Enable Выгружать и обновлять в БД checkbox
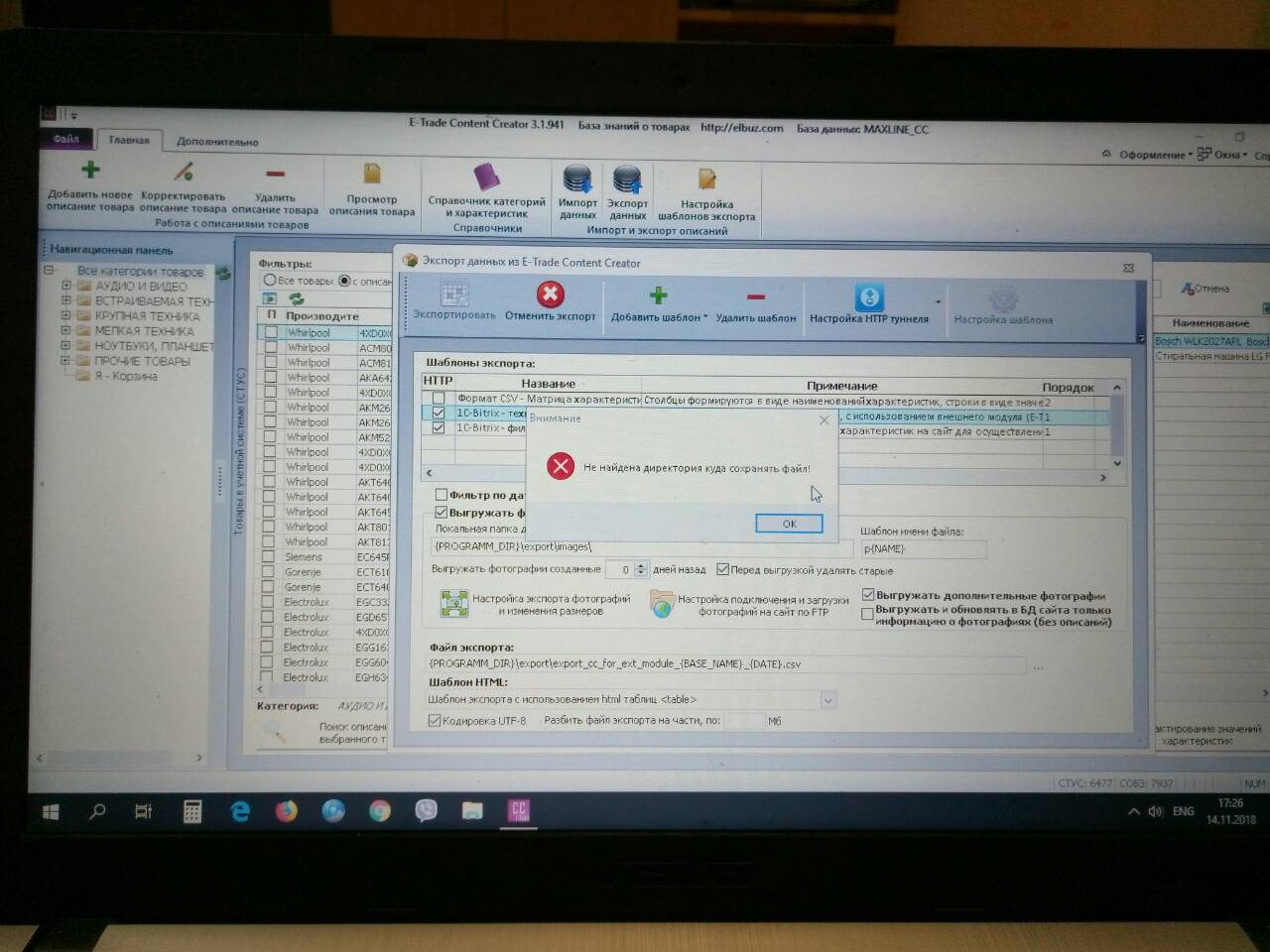The image size is (1270, 952). pyautogui.click(x=867, y=615)
